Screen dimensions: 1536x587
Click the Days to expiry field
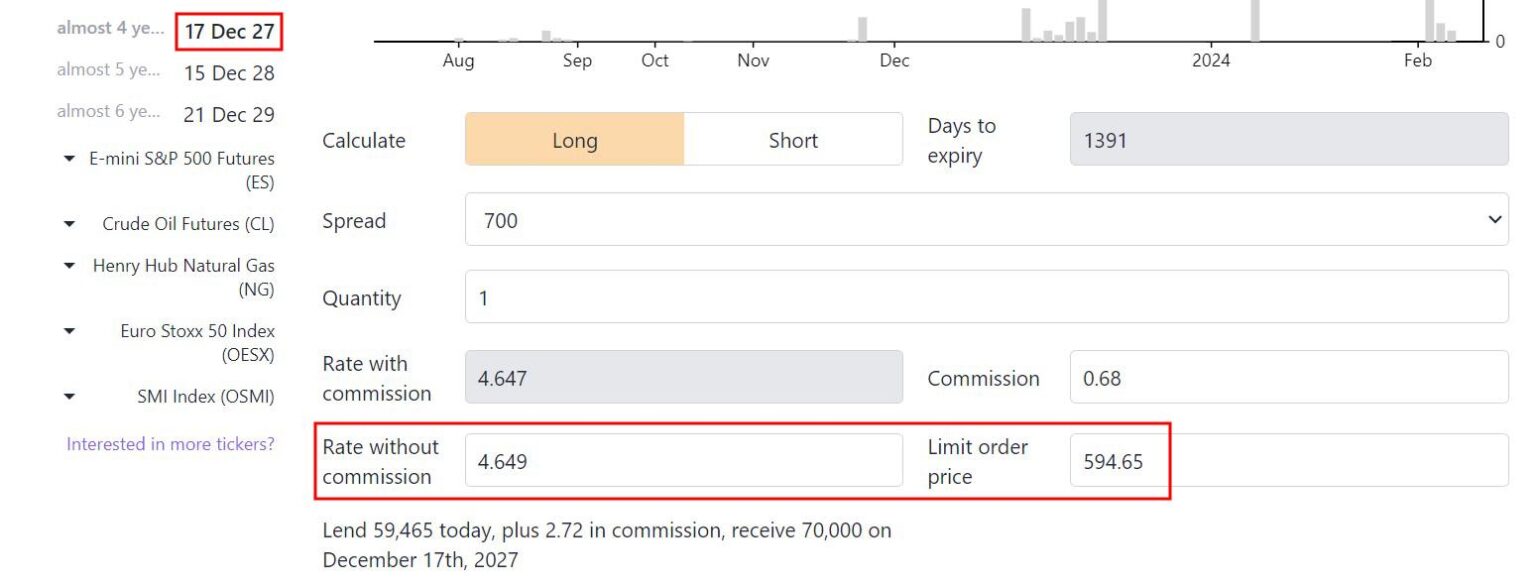(1289, 139)
